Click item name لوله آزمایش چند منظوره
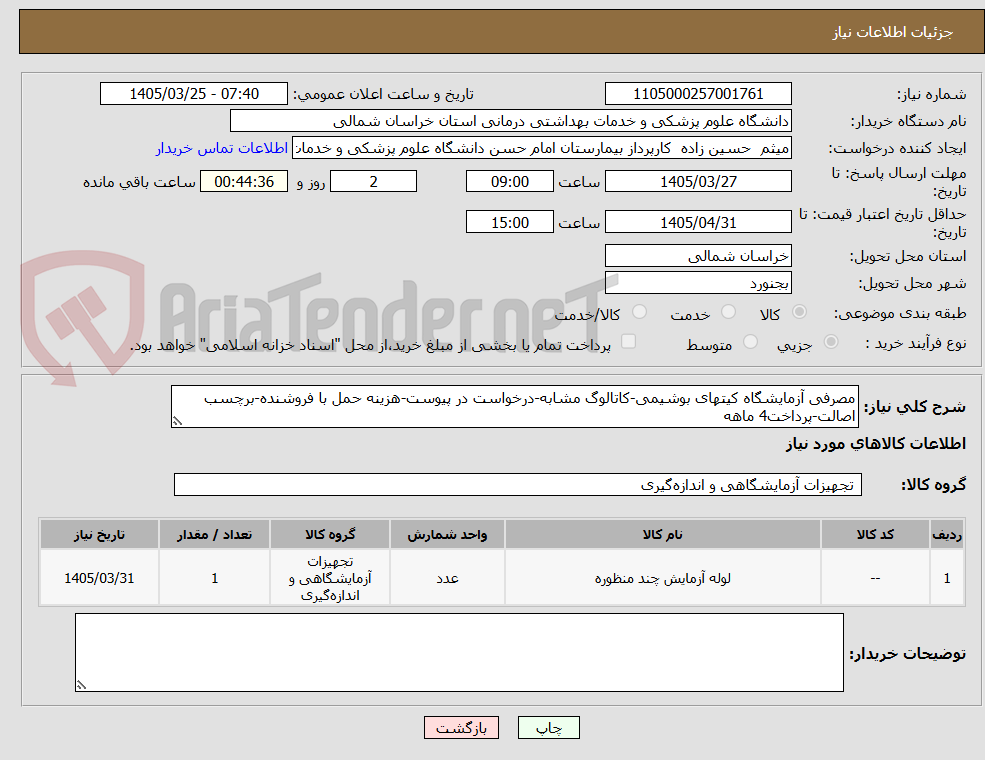The width and height of the screenshot is (985, 760). click(663, 578)
